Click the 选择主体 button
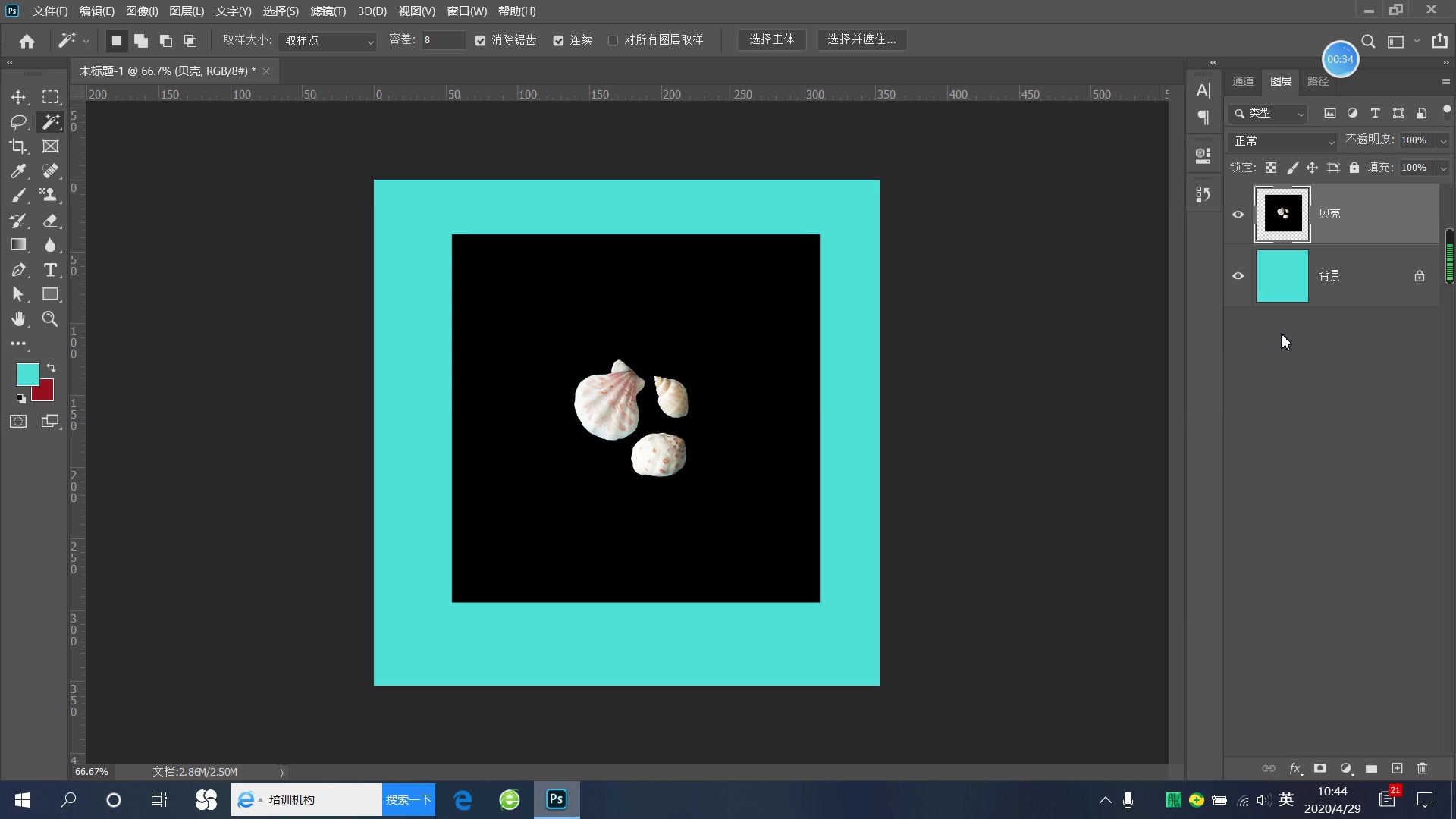The height and width of the screenshot is (819, 1456). point(771,39)
